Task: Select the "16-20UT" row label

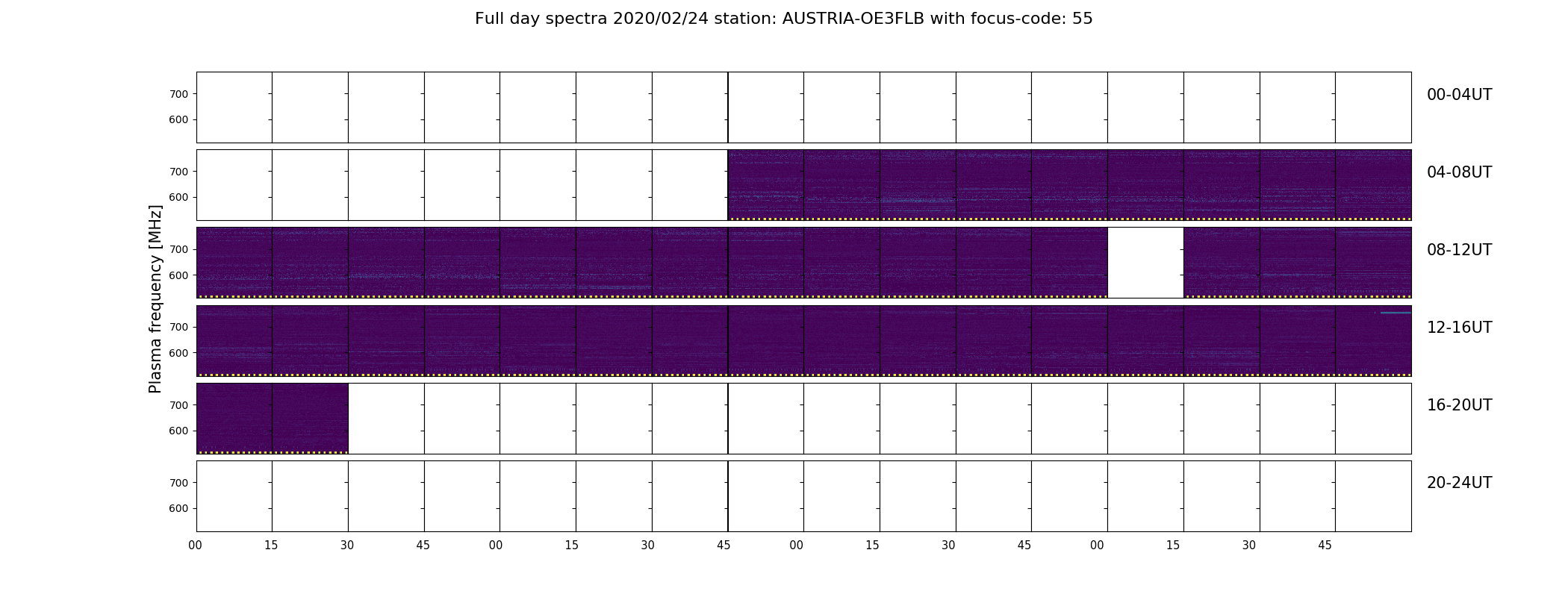Action: click(x=1459, y=405)
